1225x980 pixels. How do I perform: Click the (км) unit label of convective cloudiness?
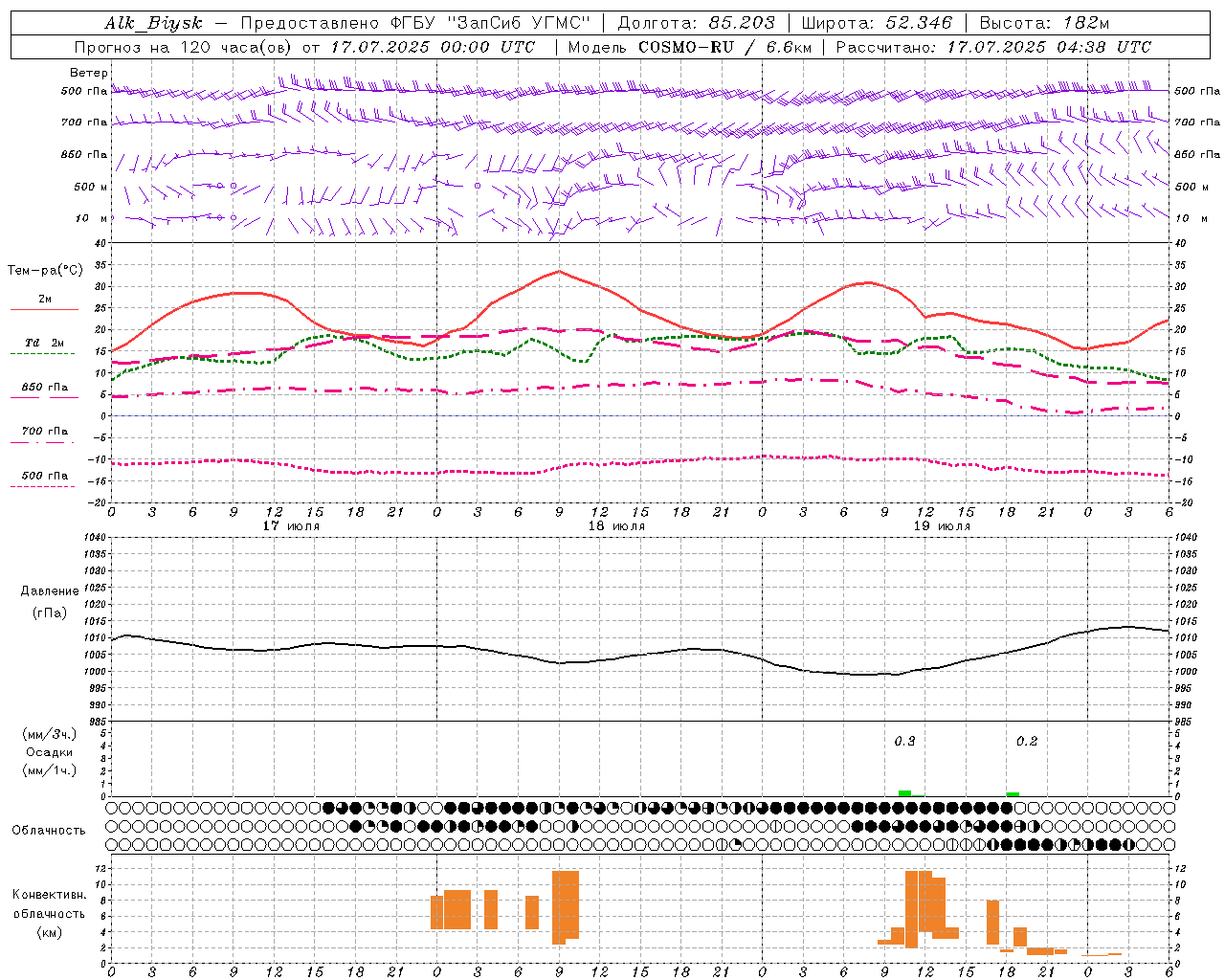(x=50, y=932)
